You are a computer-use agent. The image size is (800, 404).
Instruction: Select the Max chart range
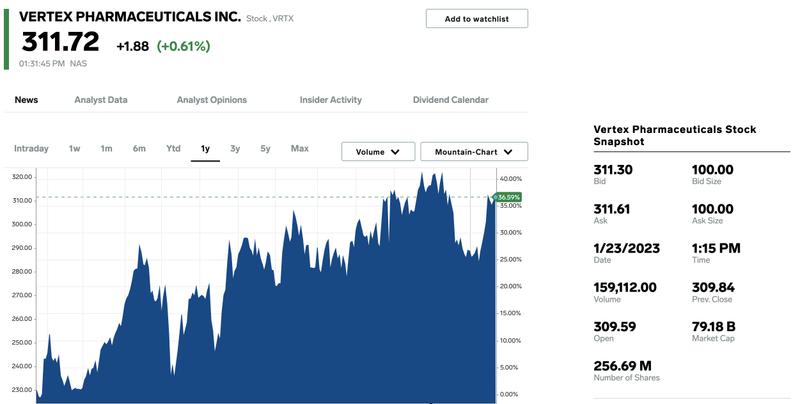click(299, 148)
